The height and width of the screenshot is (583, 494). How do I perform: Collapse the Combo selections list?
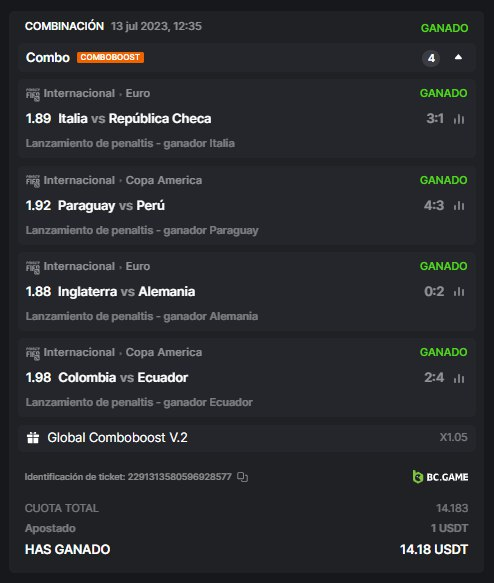458,57
